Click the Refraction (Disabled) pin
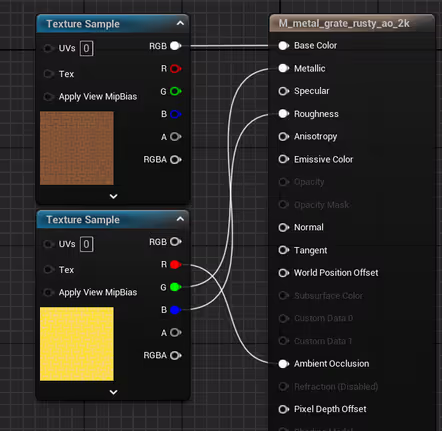The width and height of the screenshot is (442, 431). pyautogui.click(x=284, y=387)
